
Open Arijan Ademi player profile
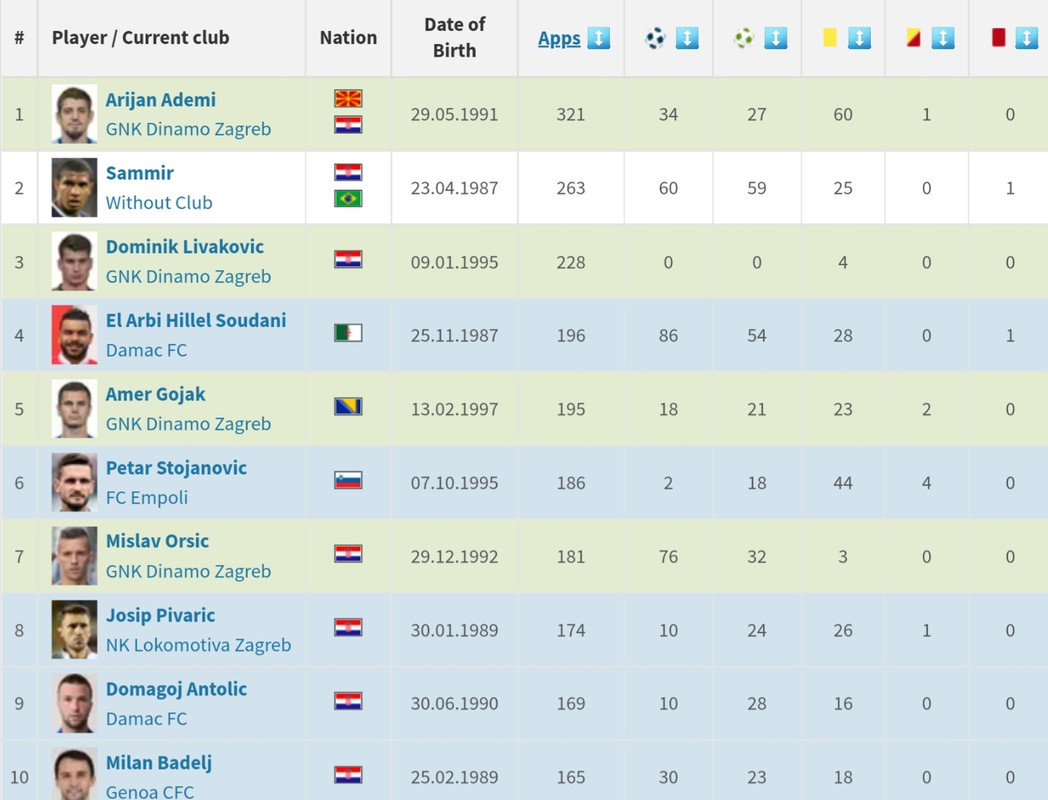pos(160,100)
